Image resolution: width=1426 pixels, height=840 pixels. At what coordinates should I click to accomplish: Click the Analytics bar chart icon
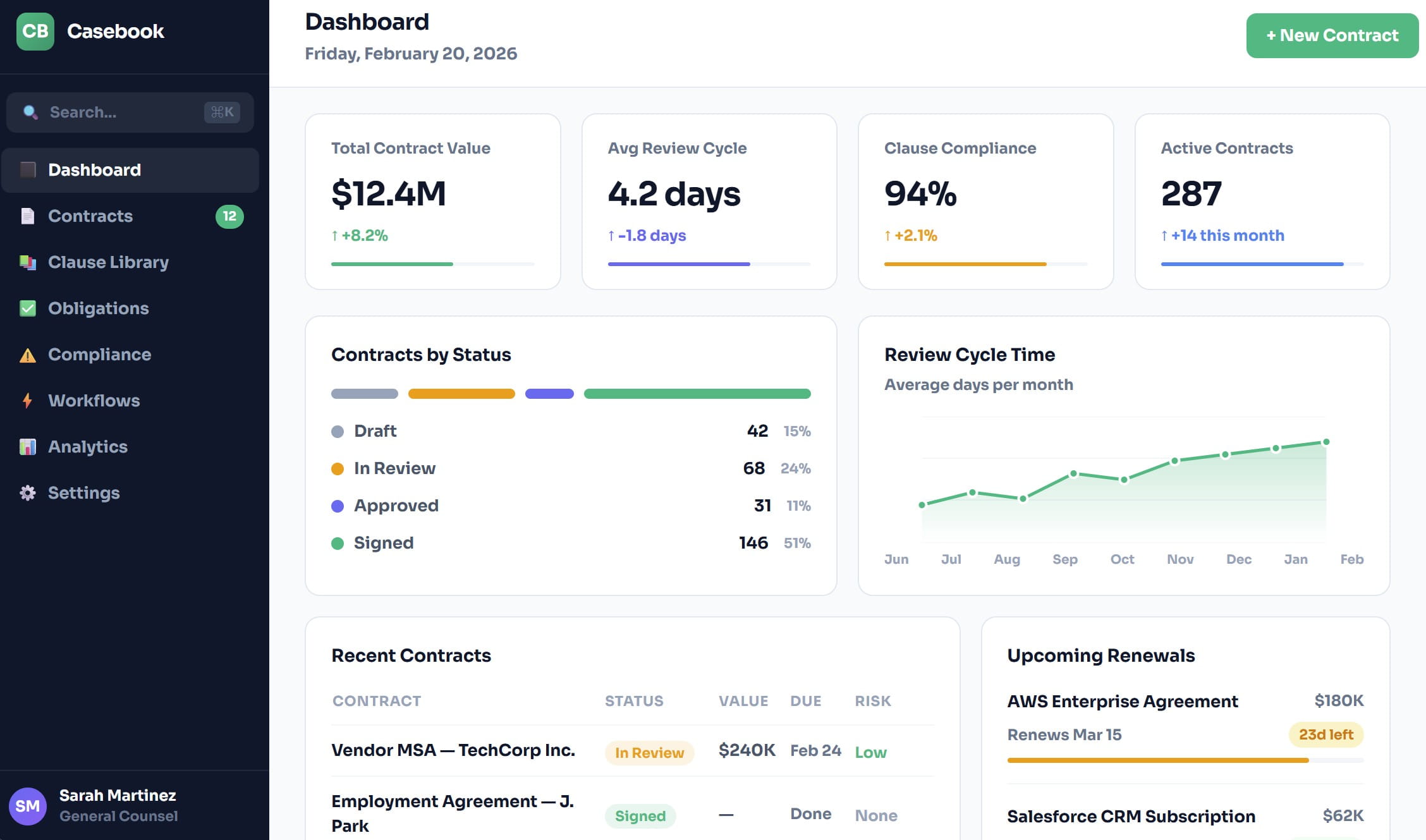pos(27,447)
